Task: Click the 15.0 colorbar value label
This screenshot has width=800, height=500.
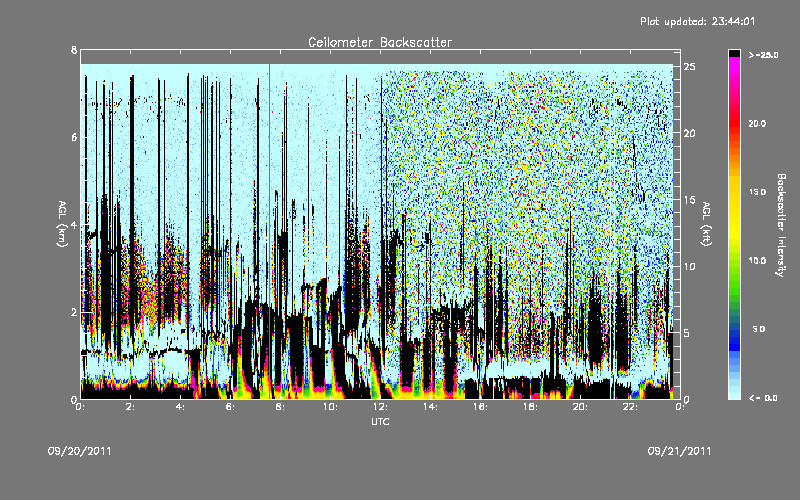Action: click(757, 192)
